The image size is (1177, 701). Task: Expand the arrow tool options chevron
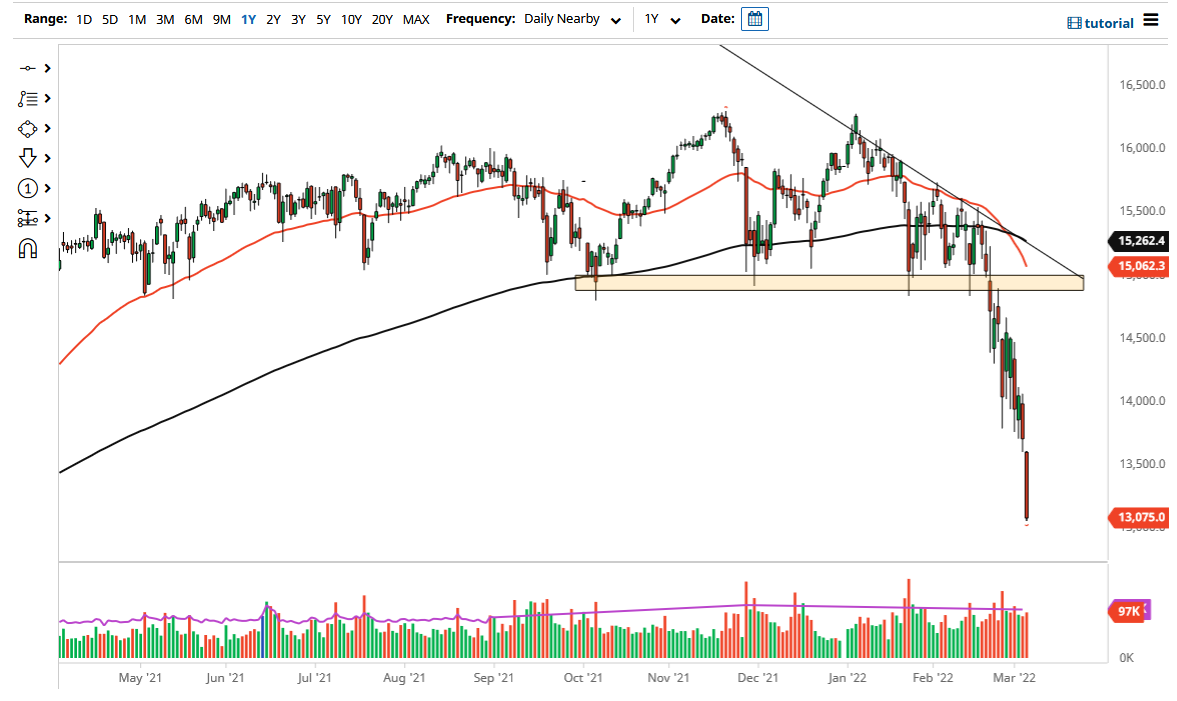(45, 158)
